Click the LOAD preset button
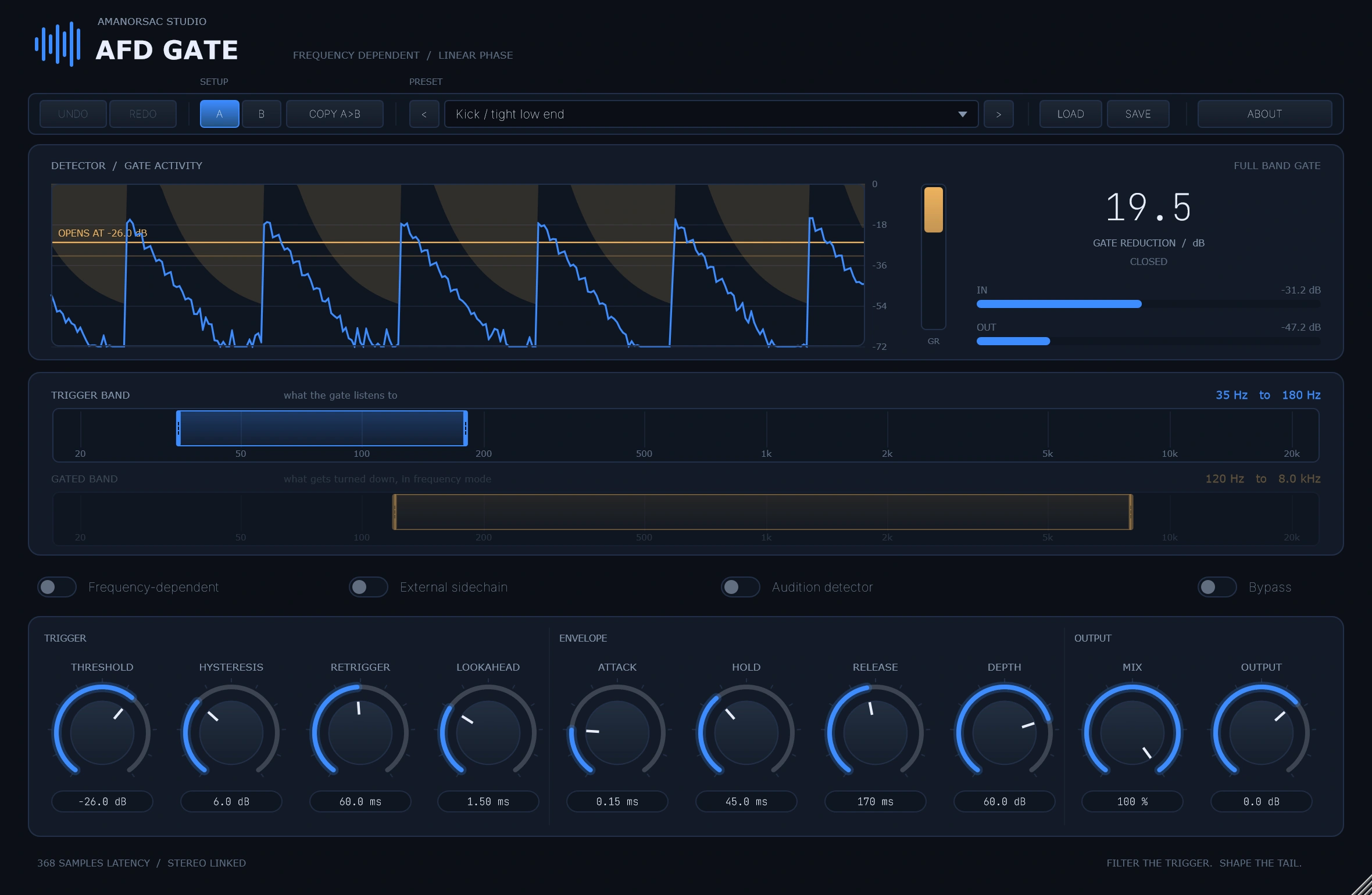Viewport: 1372px width, 895px height. [x=1070, y=114]
